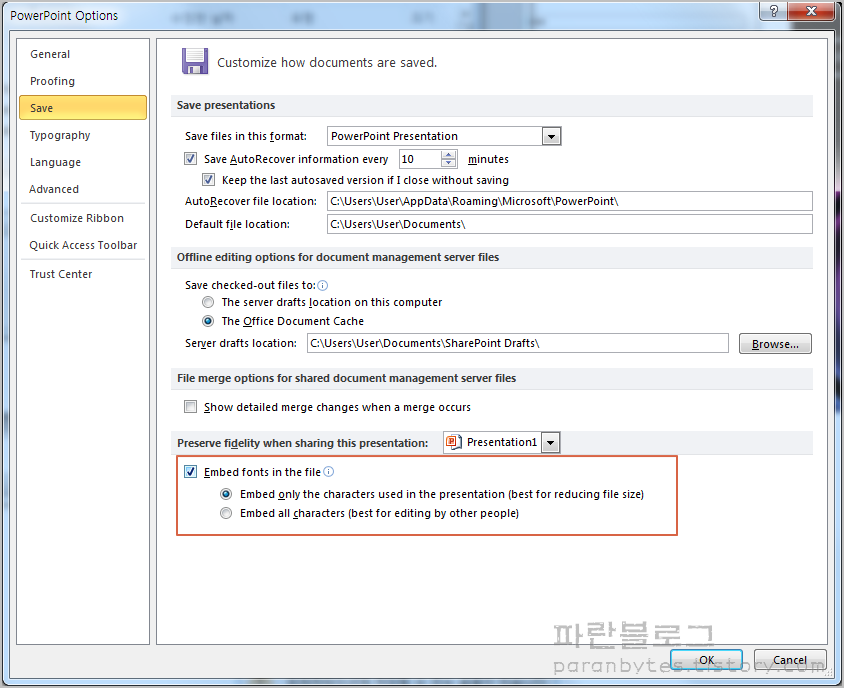This screenshot has height=688, width=844.
Task: Increase AutoRecover minutes with up arrow
Action: click(448, 155)
